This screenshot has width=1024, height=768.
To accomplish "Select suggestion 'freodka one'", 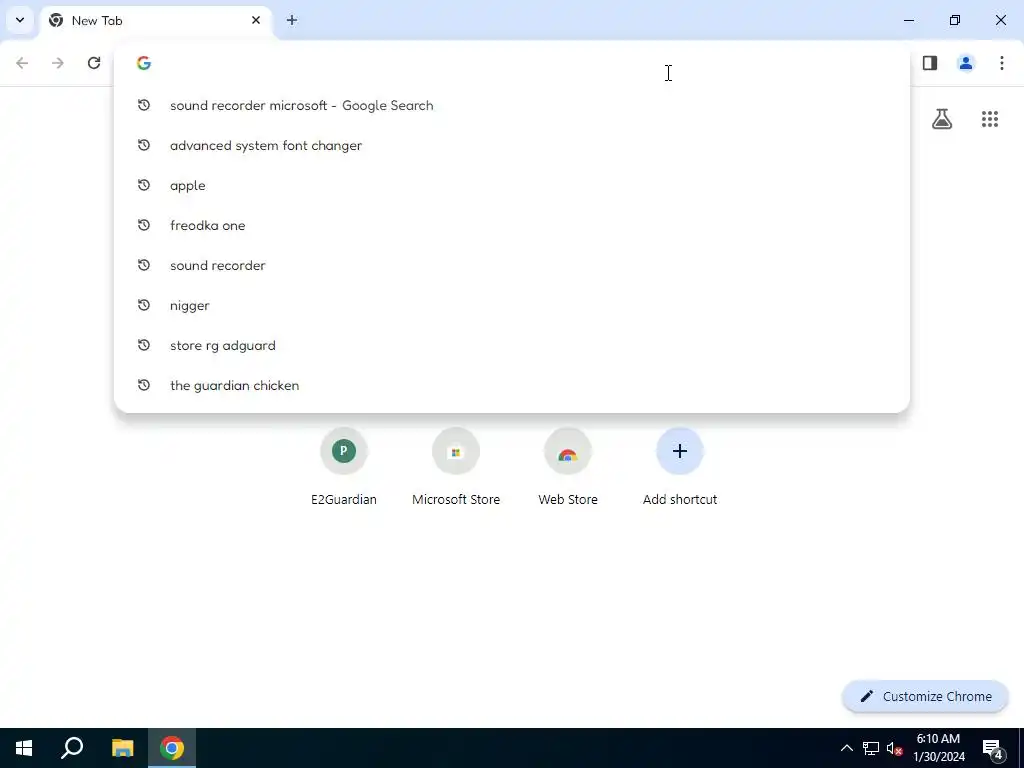I will click(x=512, y=225).
